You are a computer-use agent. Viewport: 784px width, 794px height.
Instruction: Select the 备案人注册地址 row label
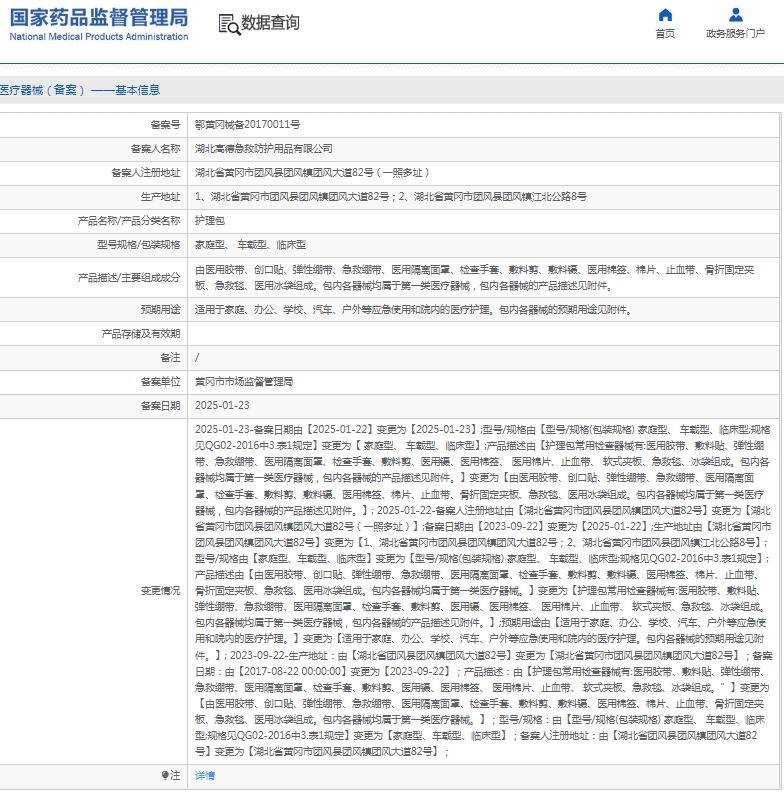pyautogui.click(x=146, y=173)
